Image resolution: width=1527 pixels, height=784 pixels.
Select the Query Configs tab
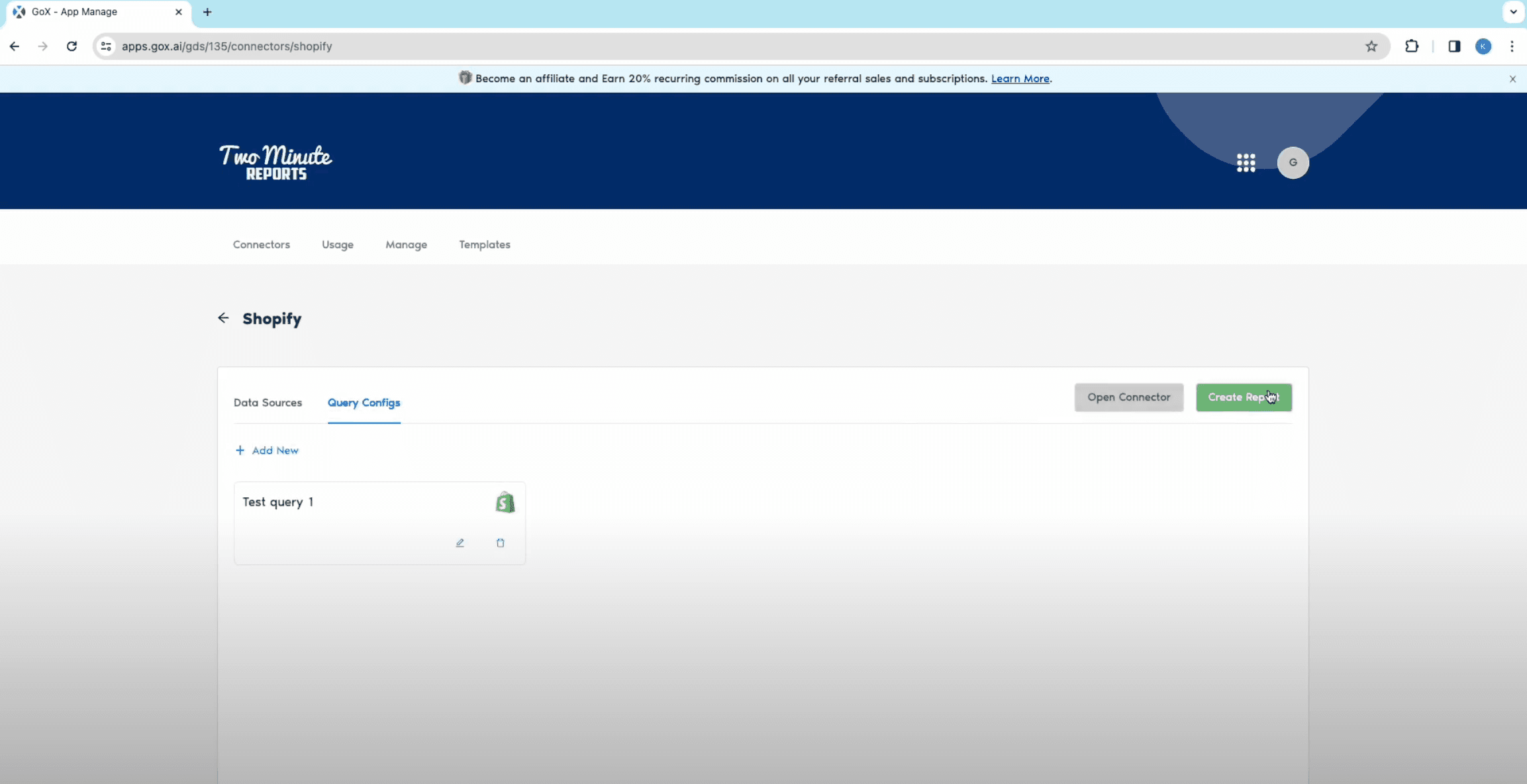tap(364, 403)
